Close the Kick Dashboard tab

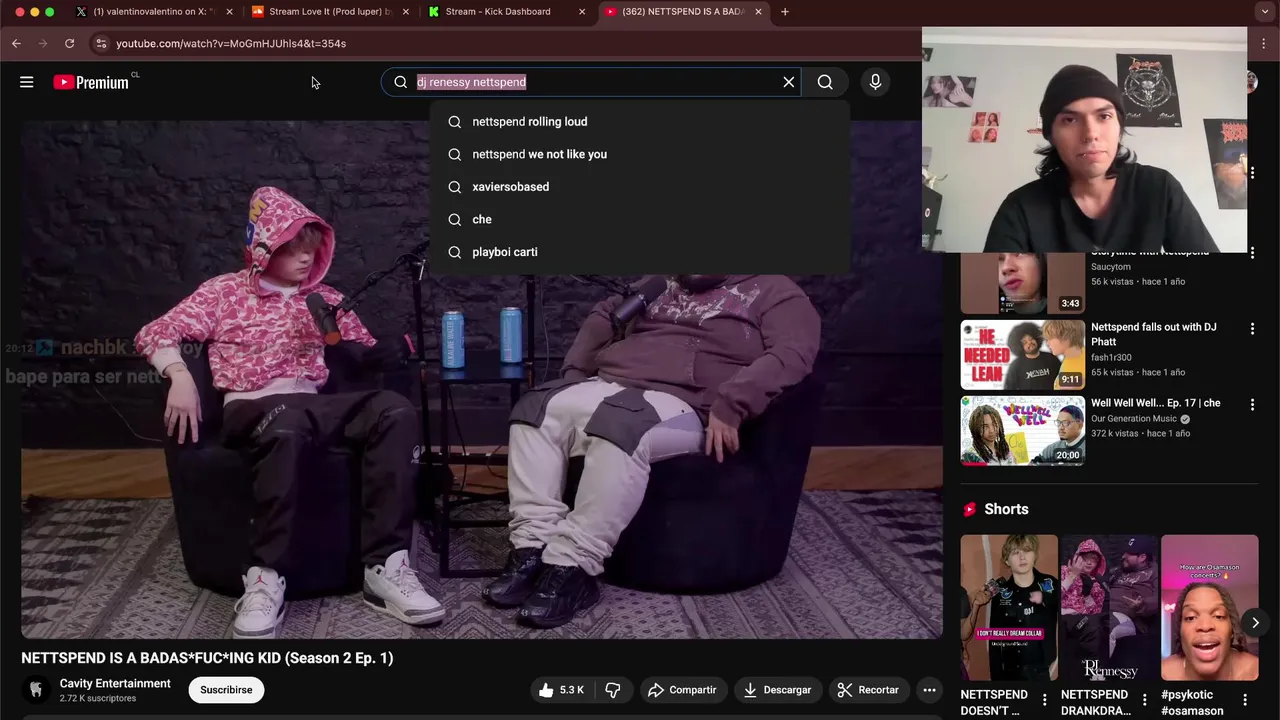(x=582, y=12)
